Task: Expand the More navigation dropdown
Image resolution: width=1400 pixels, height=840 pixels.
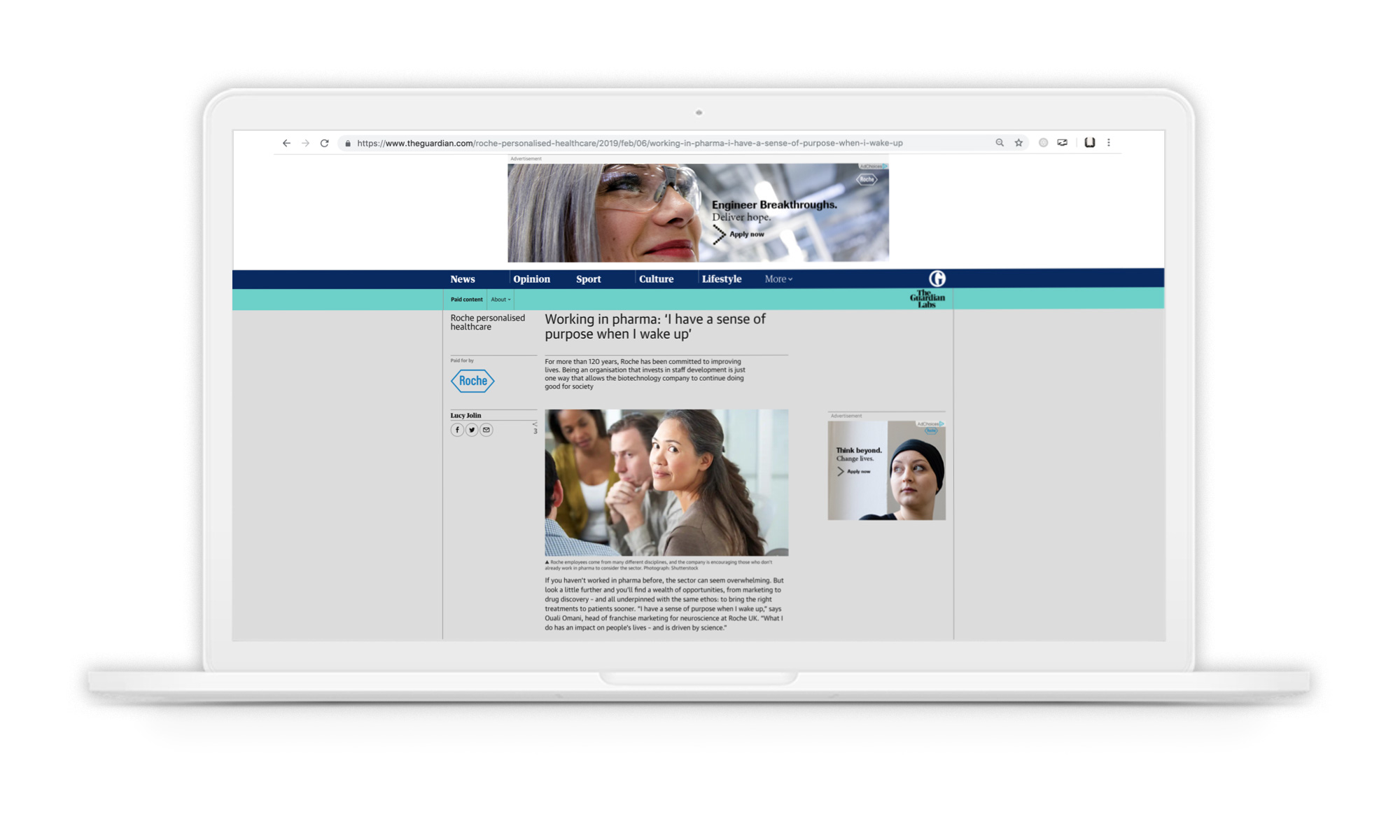Action: coord(778,279)
